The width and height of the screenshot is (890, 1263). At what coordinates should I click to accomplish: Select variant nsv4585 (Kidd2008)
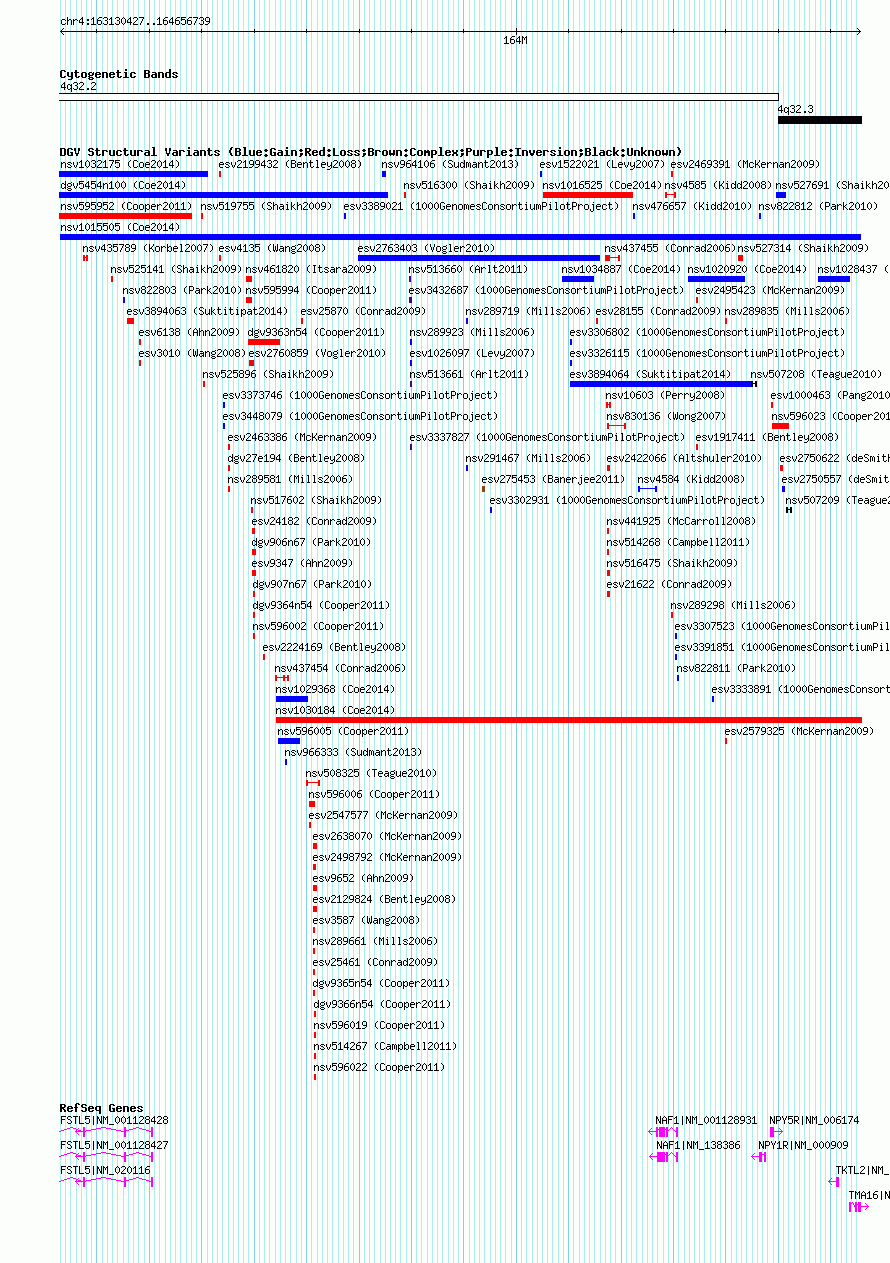(x=718, y=185)
